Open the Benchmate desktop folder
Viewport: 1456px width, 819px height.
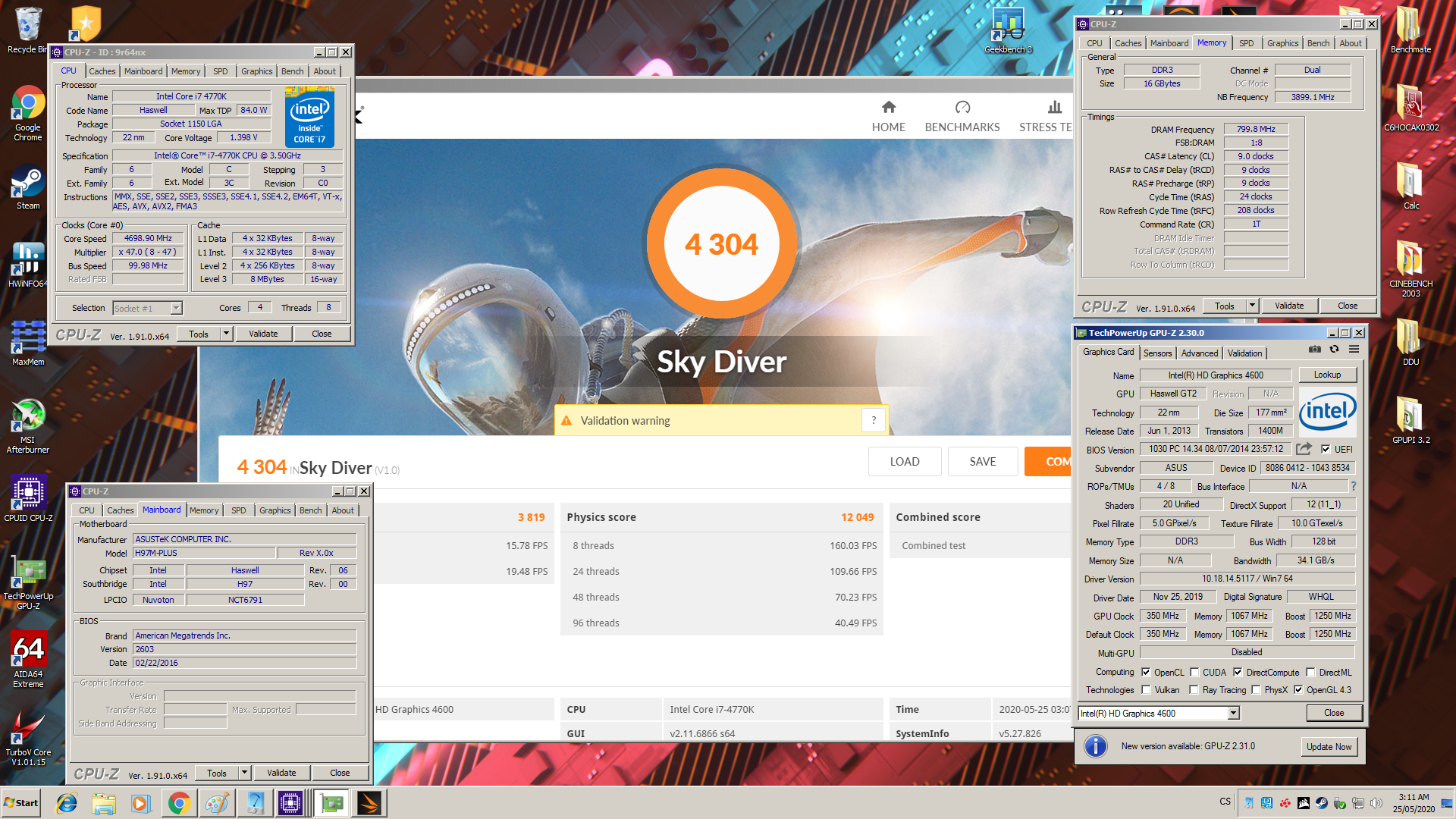(x=1410, y=30)
